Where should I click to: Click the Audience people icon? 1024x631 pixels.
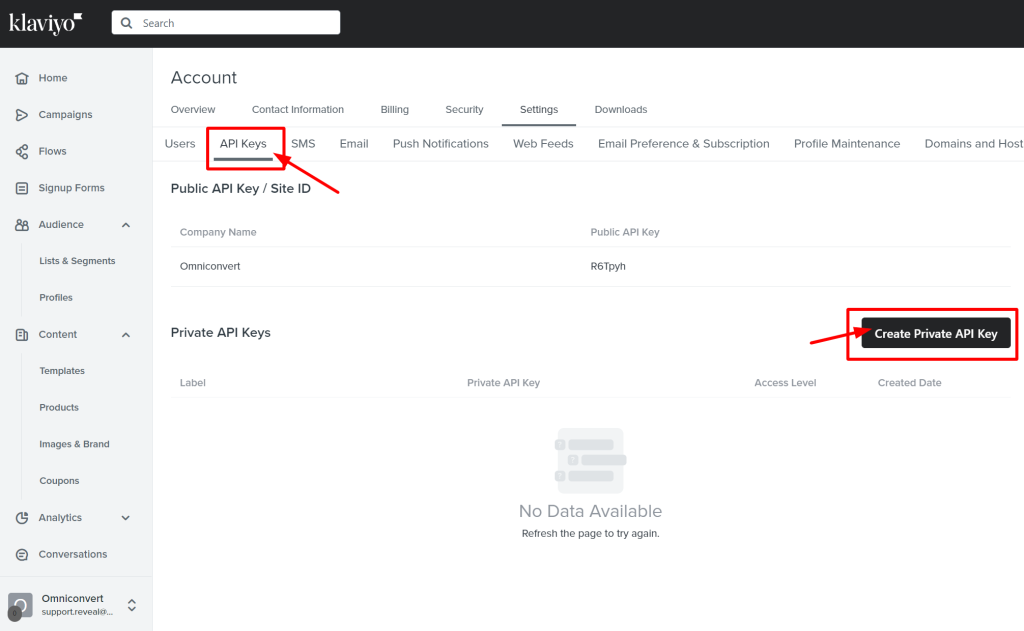pos(22,225)
